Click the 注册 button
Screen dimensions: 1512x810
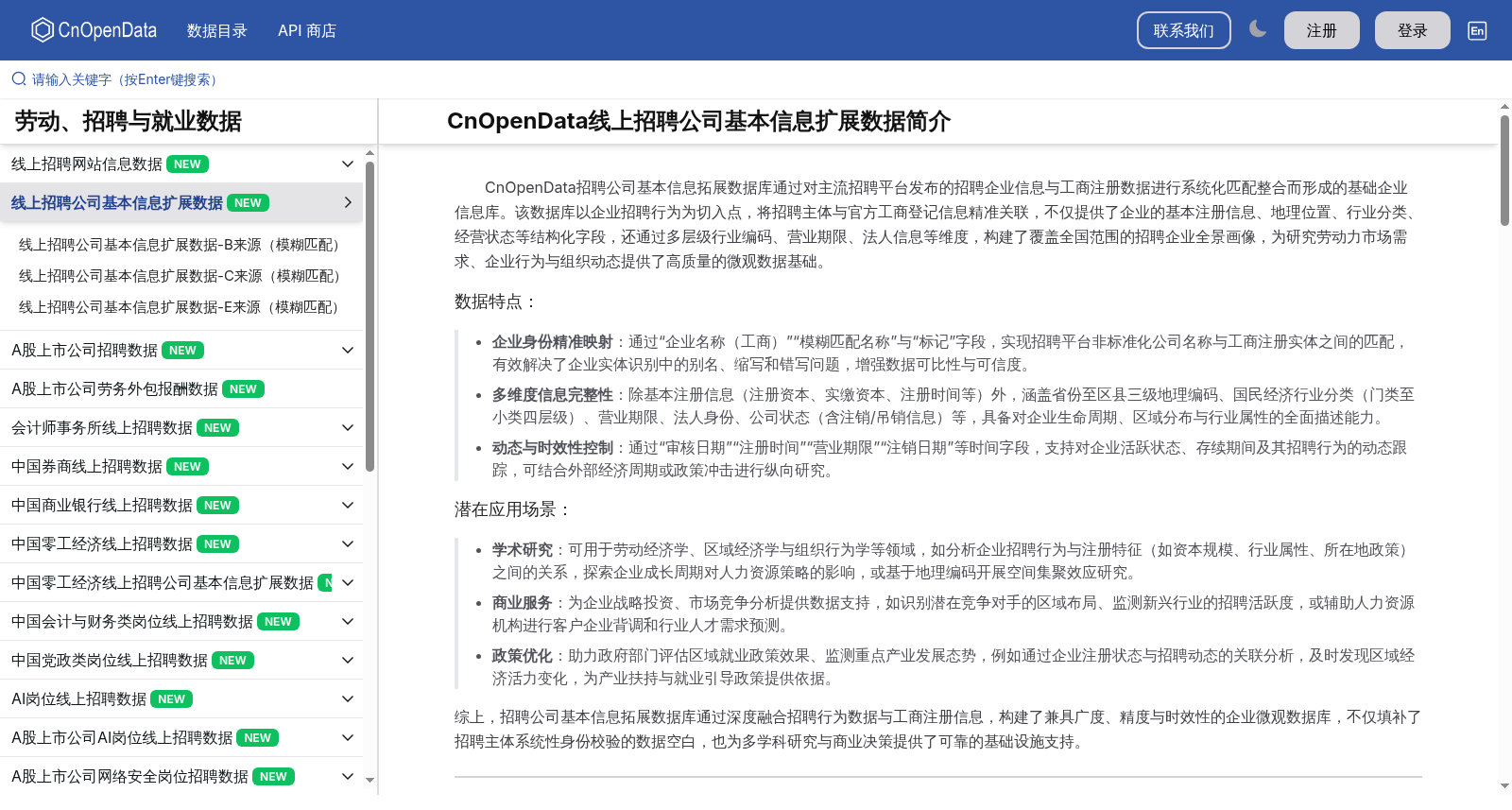pos(1322,30)
